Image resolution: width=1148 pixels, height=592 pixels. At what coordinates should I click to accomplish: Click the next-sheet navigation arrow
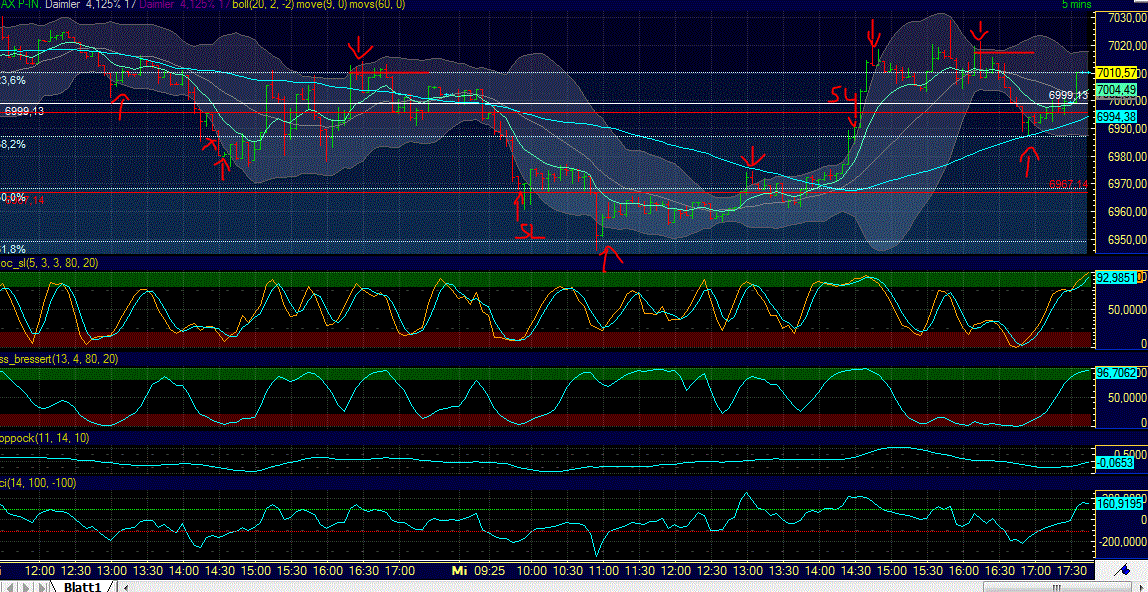28,587
